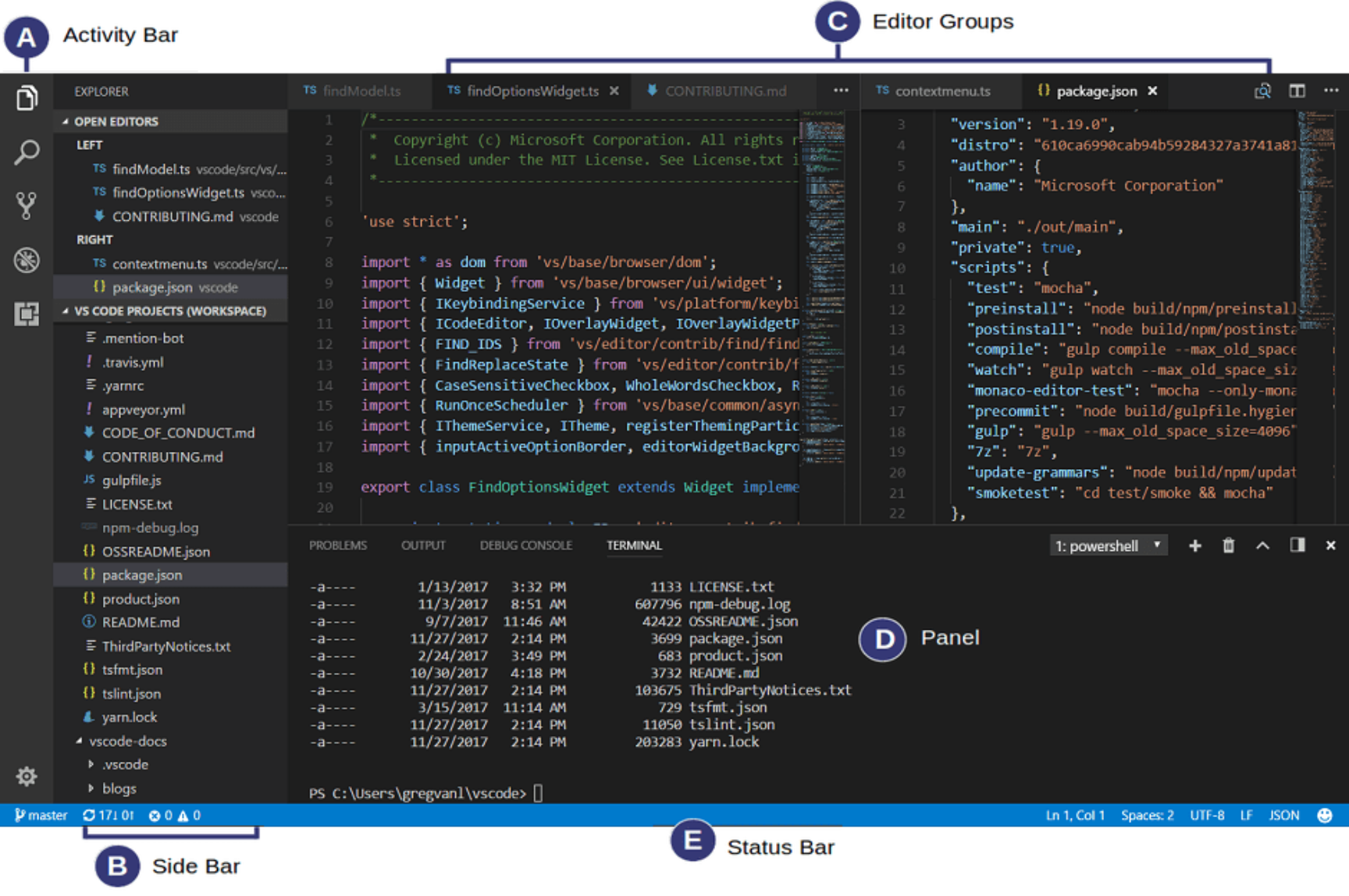Open contextmenu.ts in open editors list
Image resolution: width=1349 pixels, height=896 pixels.
pos(170,264)
